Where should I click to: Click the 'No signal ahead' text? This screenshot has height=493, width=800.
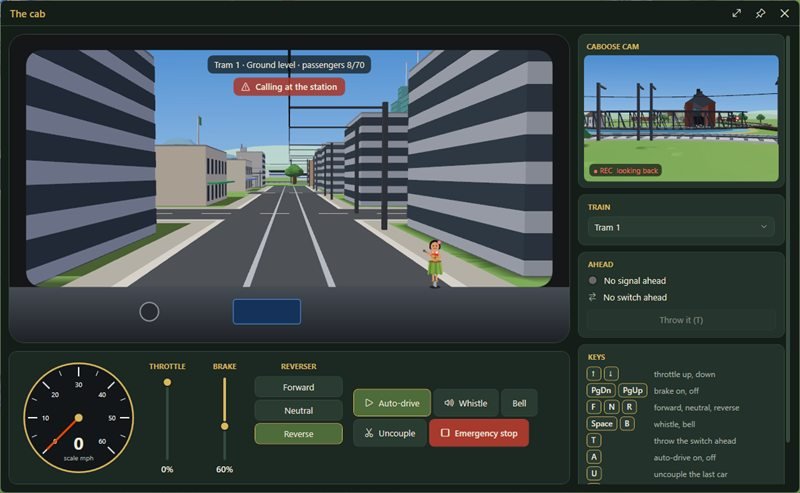pyautogui.click(x=635, y=281)
